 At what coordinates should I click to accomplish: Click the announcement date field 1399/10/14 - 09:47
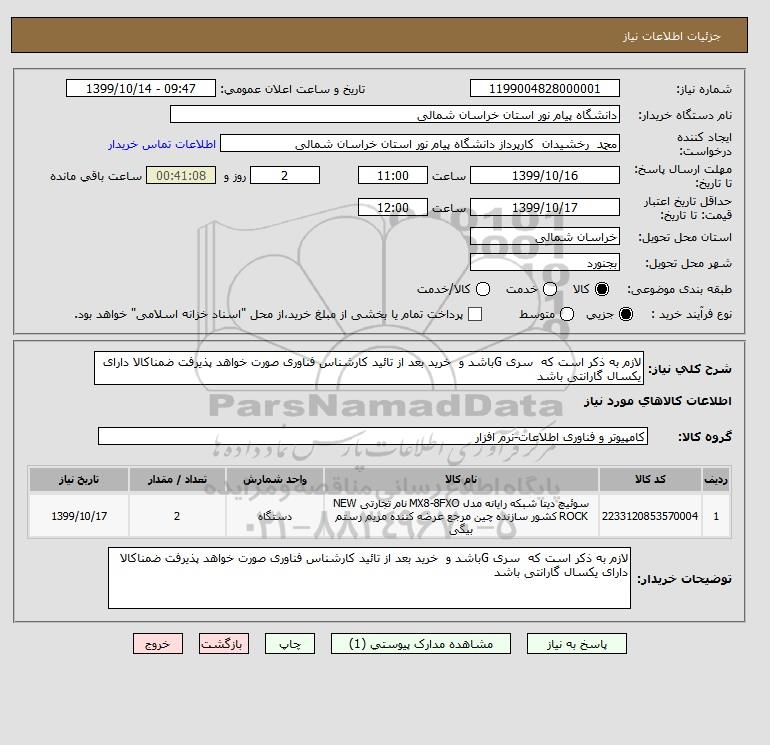(x=141, y=88)
